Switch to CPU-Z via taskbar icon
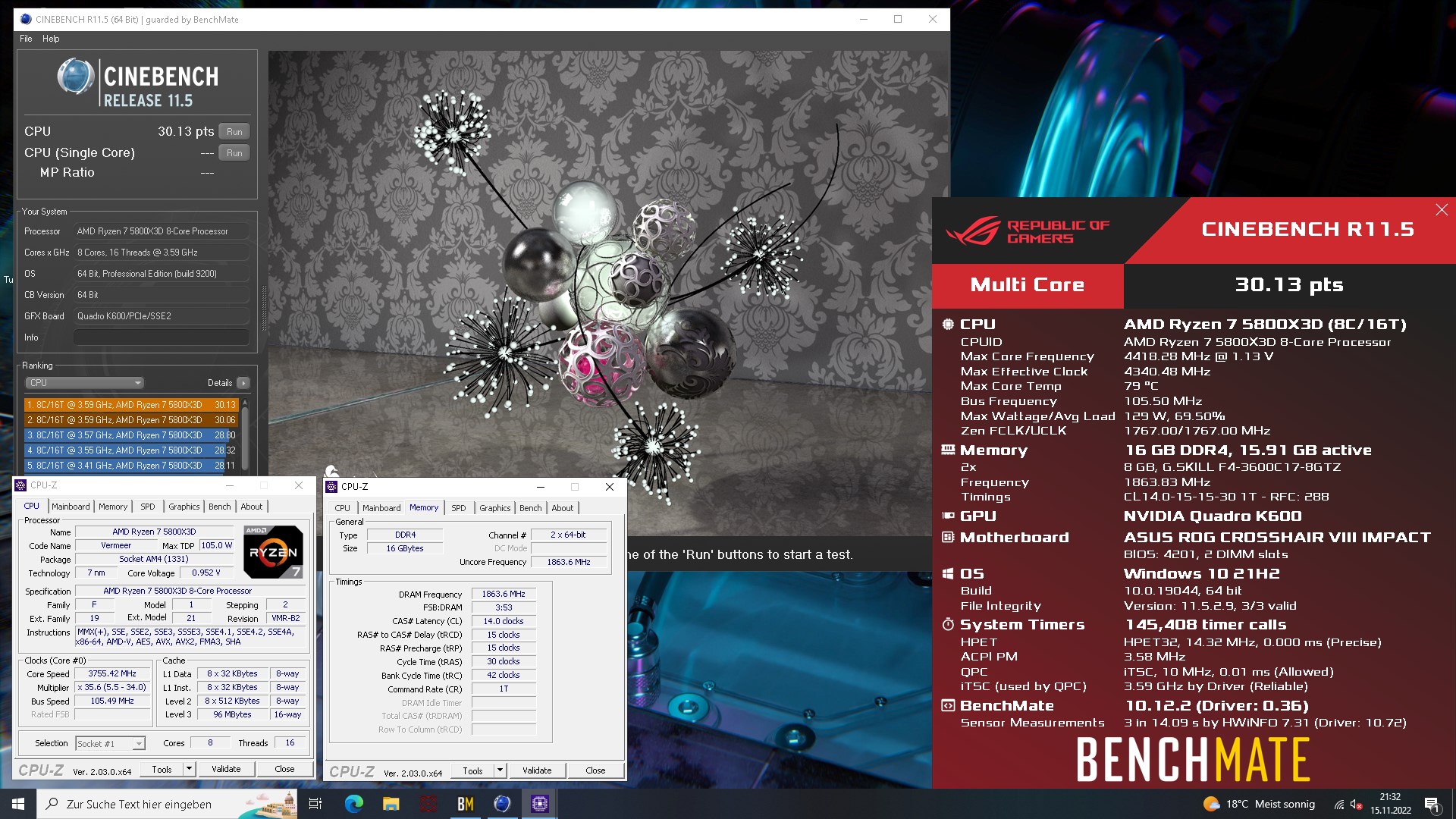The height and width of the screenshot is (819, 1456). [x=539, y=804]
